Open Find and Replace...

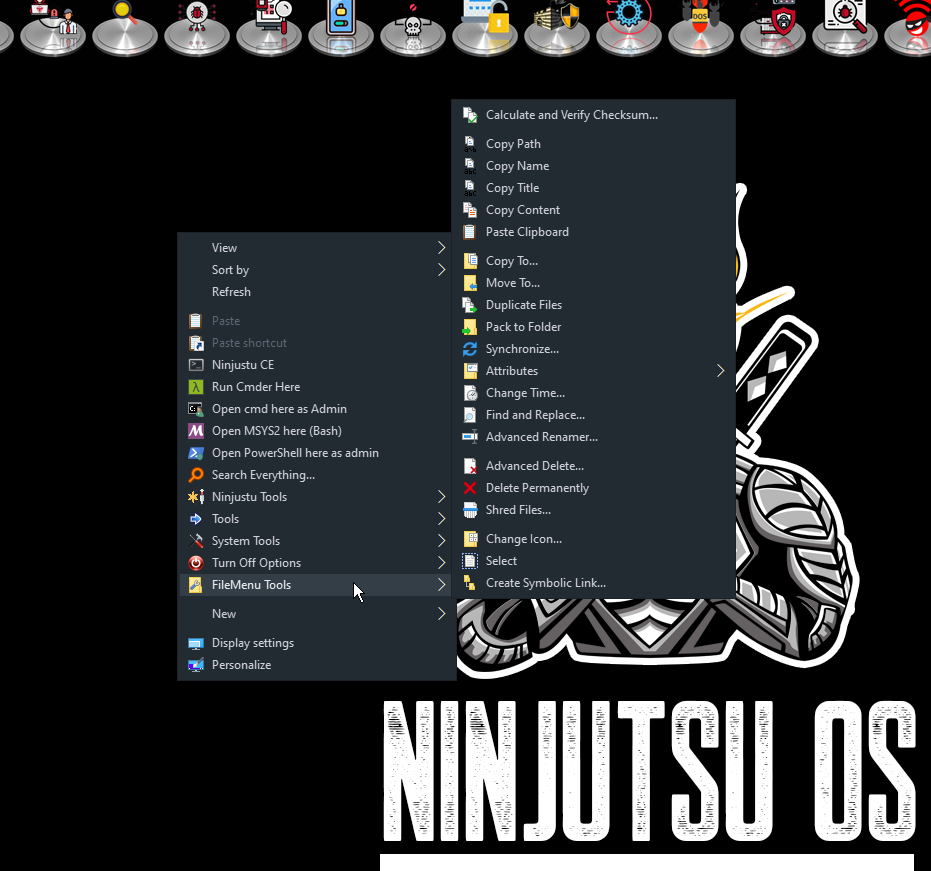point(593,414)
